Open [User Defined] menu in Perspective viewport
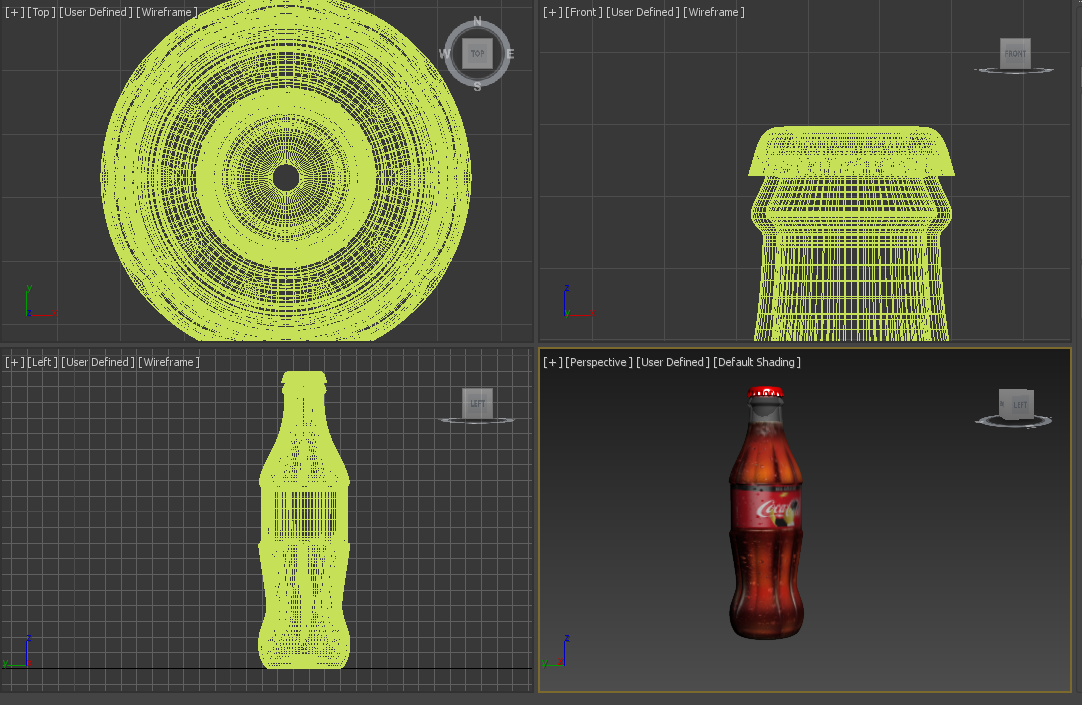This screenshot has height=705, width=1082. point(673,362)
